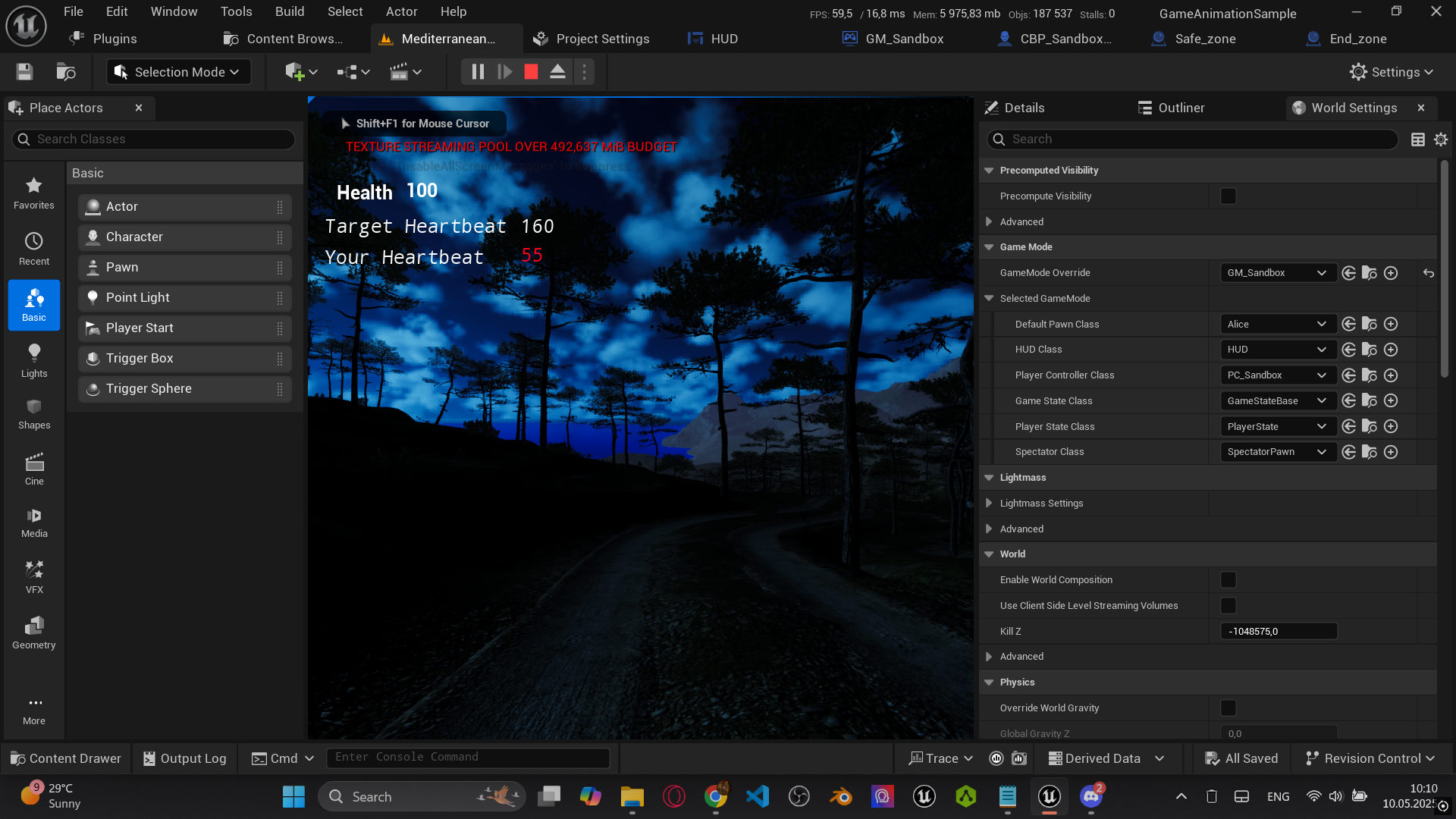Save current level with floppy disk icon
This screenshot has height=819, width=1456.
(x=24, y=72)
